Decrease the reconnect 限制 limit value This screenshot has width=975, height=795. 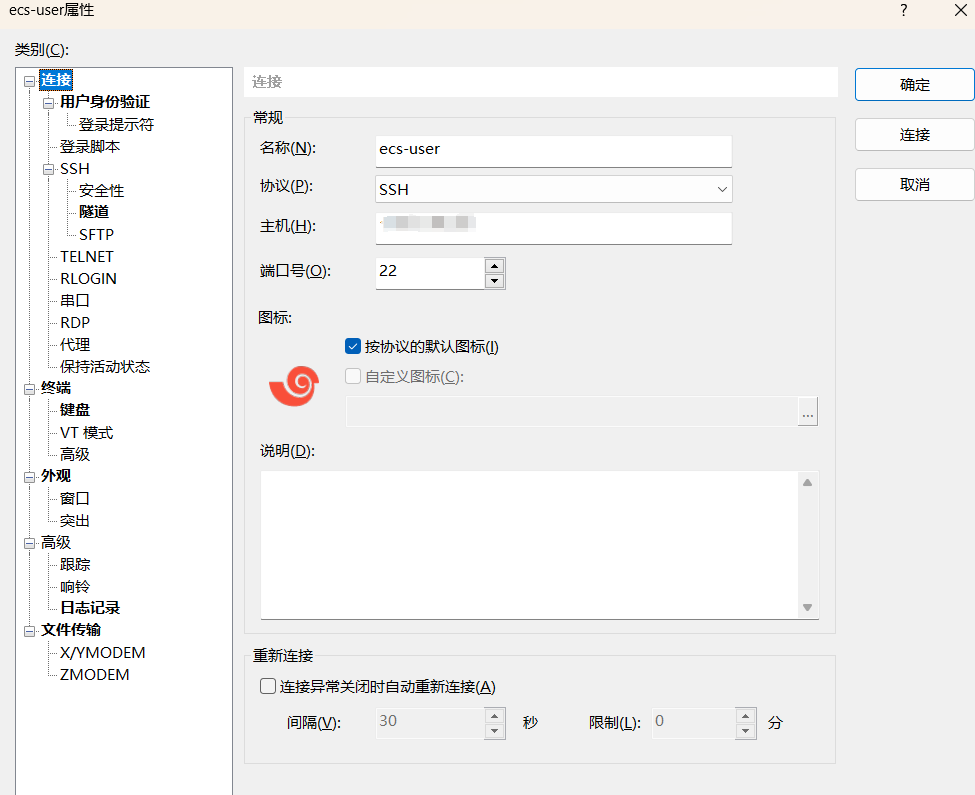click(x=746, y=730)
